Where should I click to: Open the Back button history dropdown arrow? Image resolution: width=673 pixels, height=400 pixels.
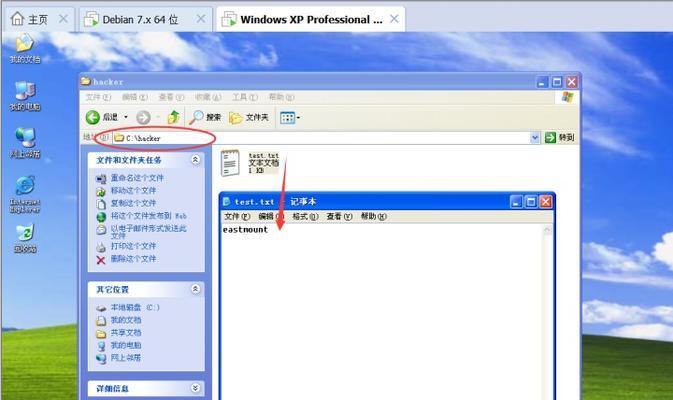(x=126, y=117)
